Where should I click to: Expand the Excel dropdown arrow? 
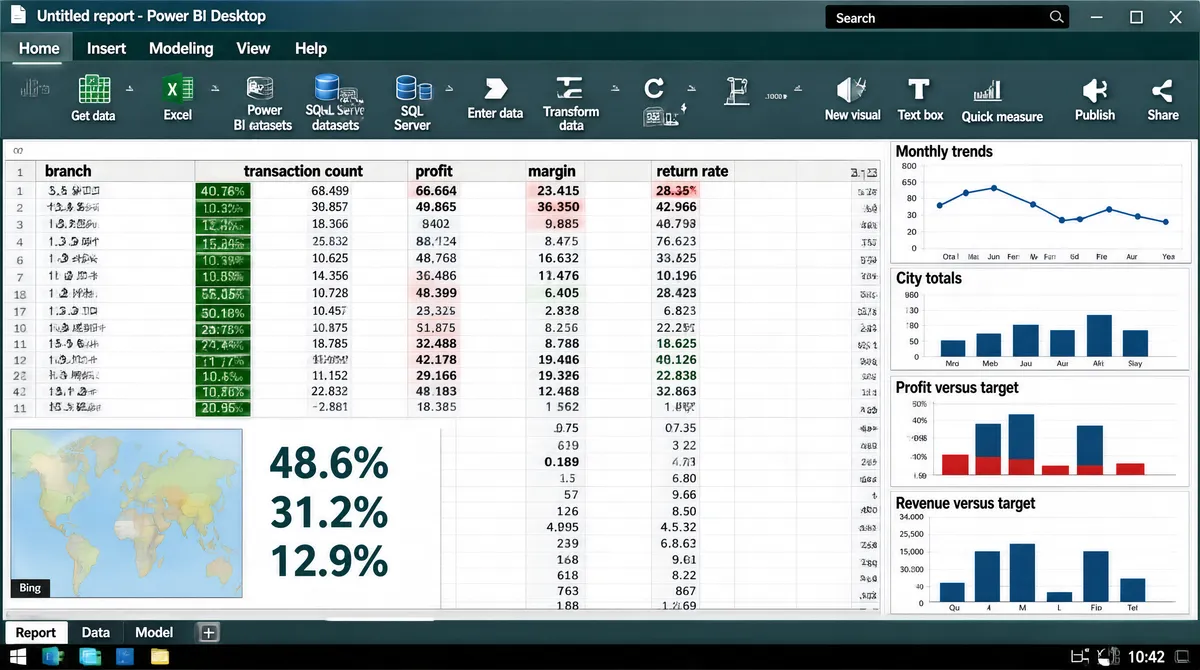[x=216, y=90]
